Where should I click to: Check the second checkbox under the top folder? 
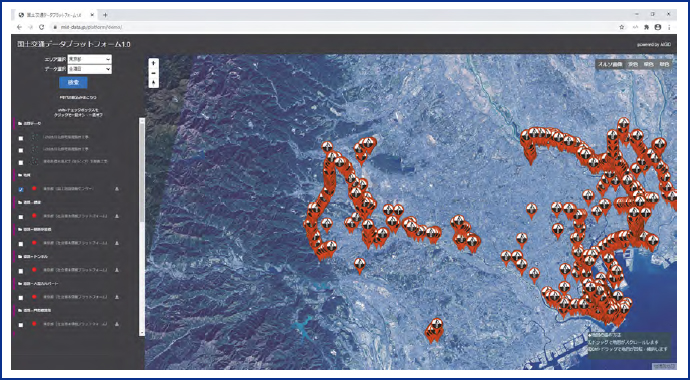[x=21, y=150]
